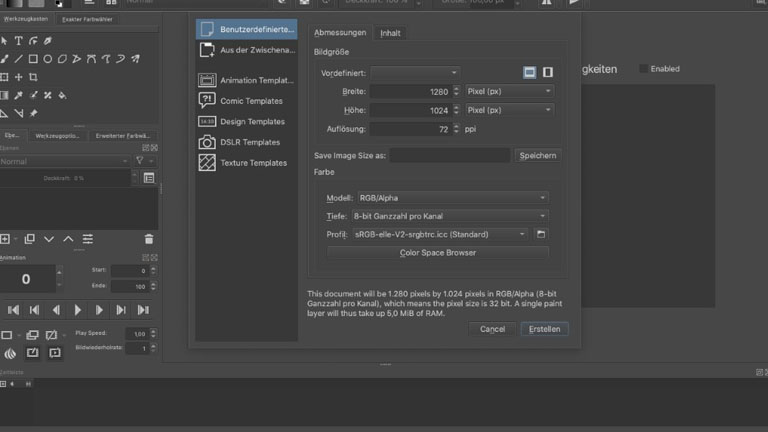768x432 pixels.
Task: Select the Text tool in the toolbox
Action: click(x=18, y=41)
